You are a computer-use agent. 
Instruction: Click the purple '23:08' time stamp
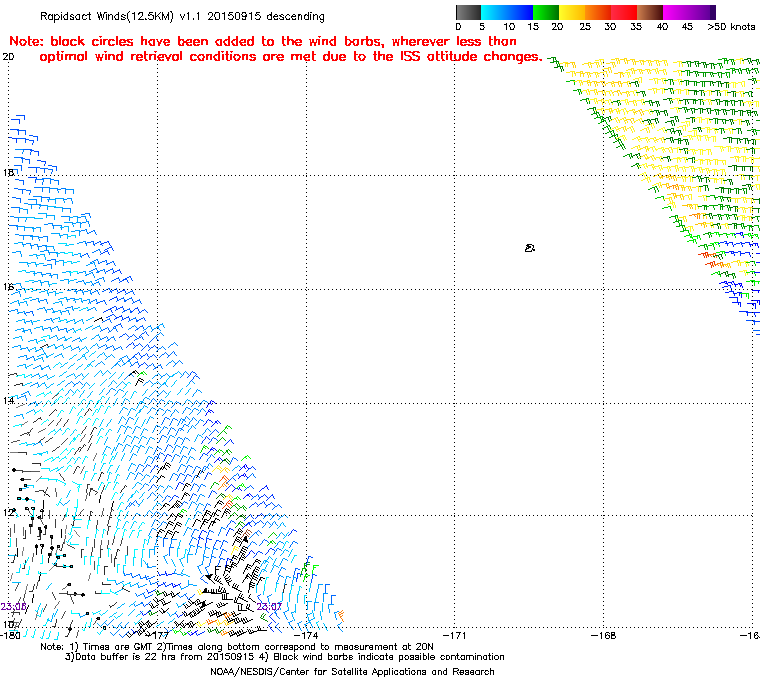[x=14, y=607]
